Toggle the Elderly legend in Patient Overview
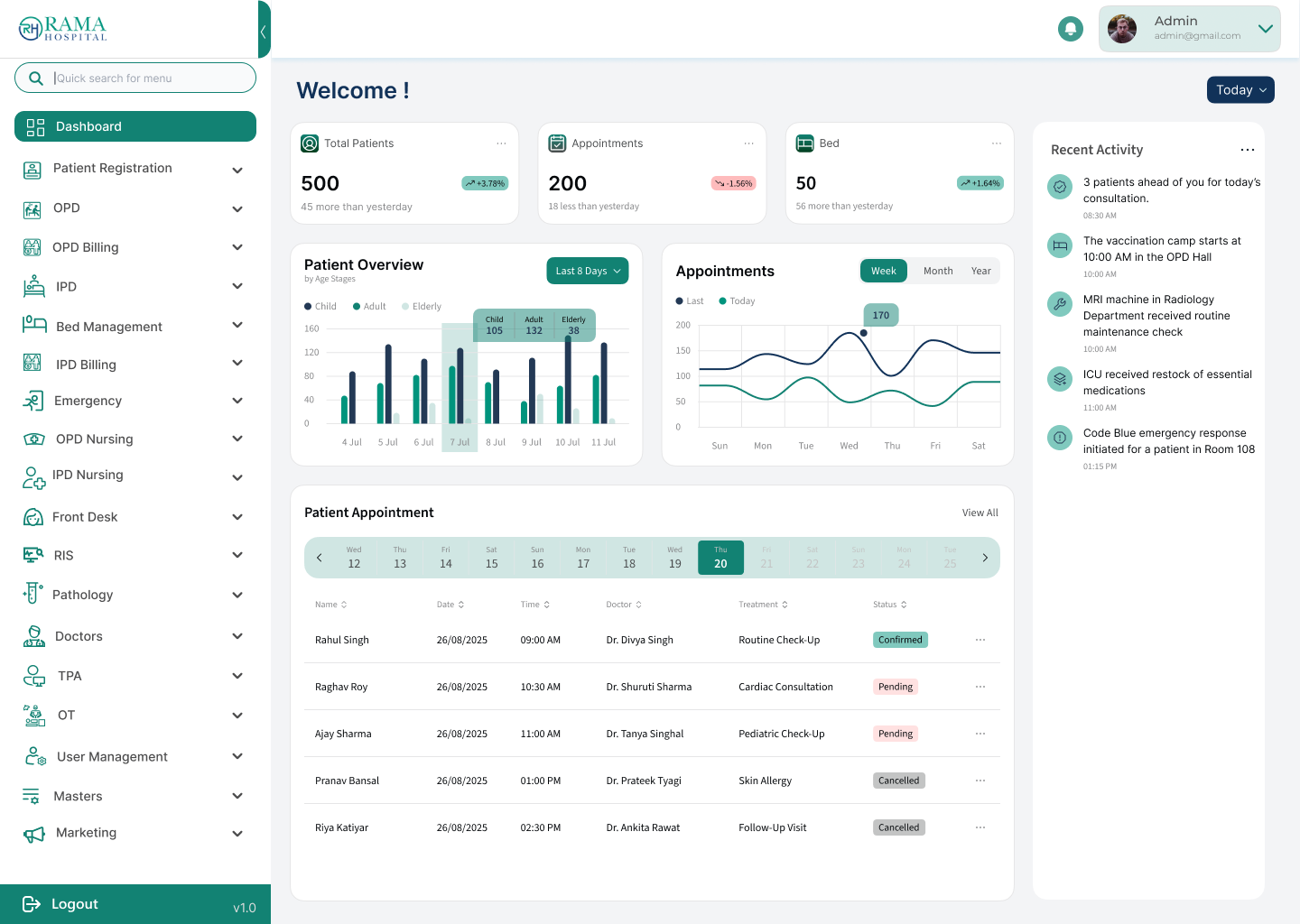The height and width of the screenshot is (924, 1300). click(x=422, y=307)
